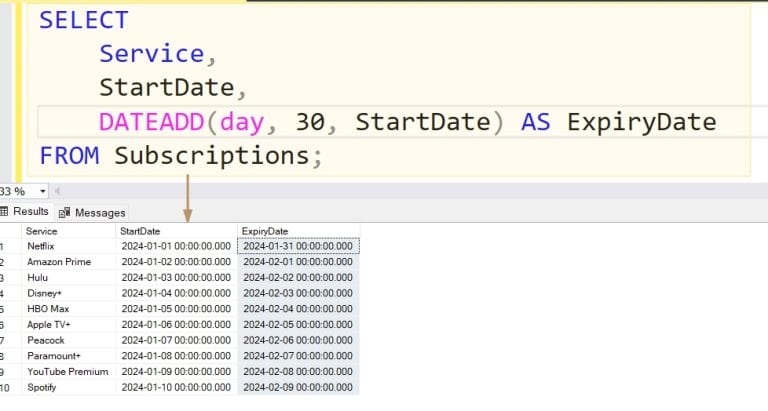This screenshot has height=411, width=768.
Task: Select the Hulu cell
Action: click(x=69, y=277)
